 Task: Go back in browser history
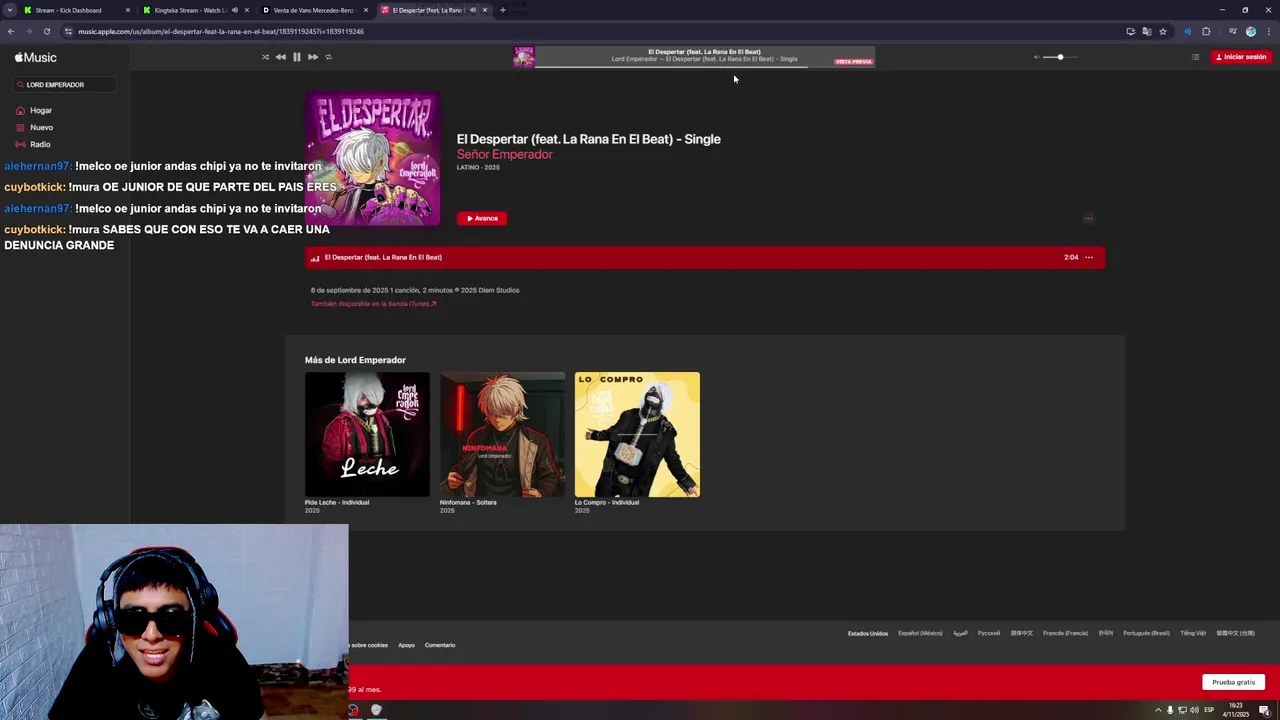(11, 31)
